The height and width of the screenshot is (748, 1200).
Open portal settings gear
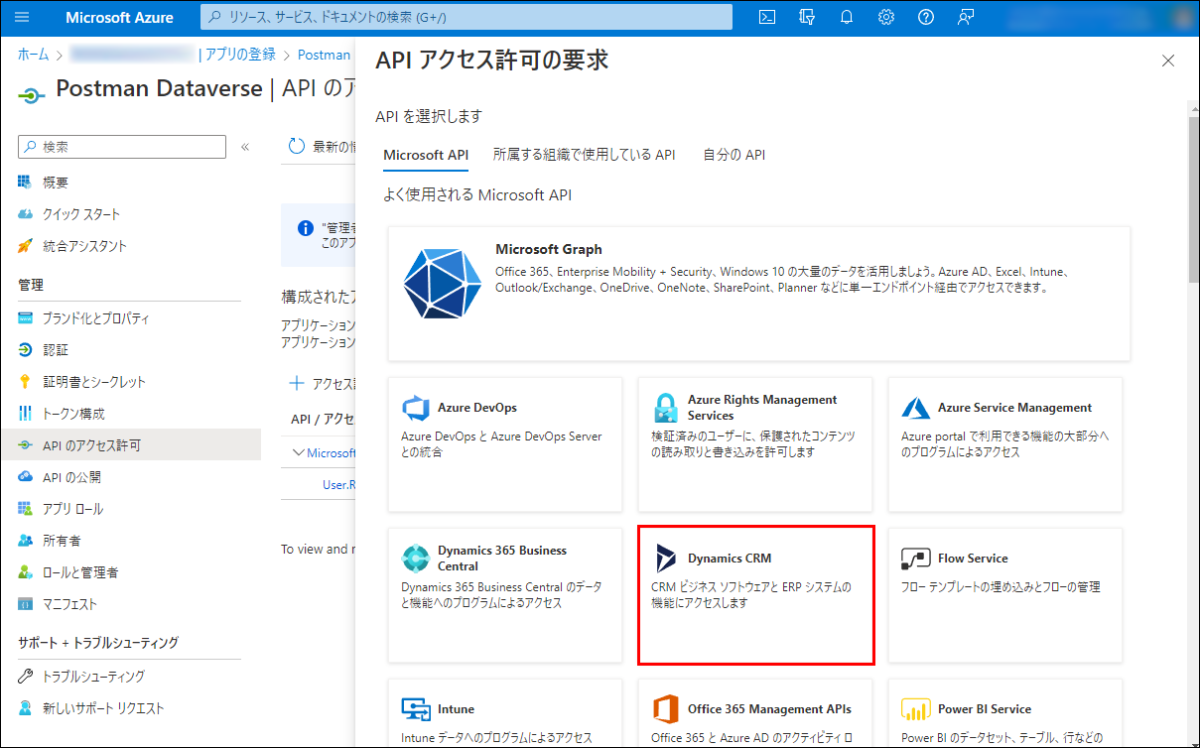pyautogui.click(x=886, y=17)
